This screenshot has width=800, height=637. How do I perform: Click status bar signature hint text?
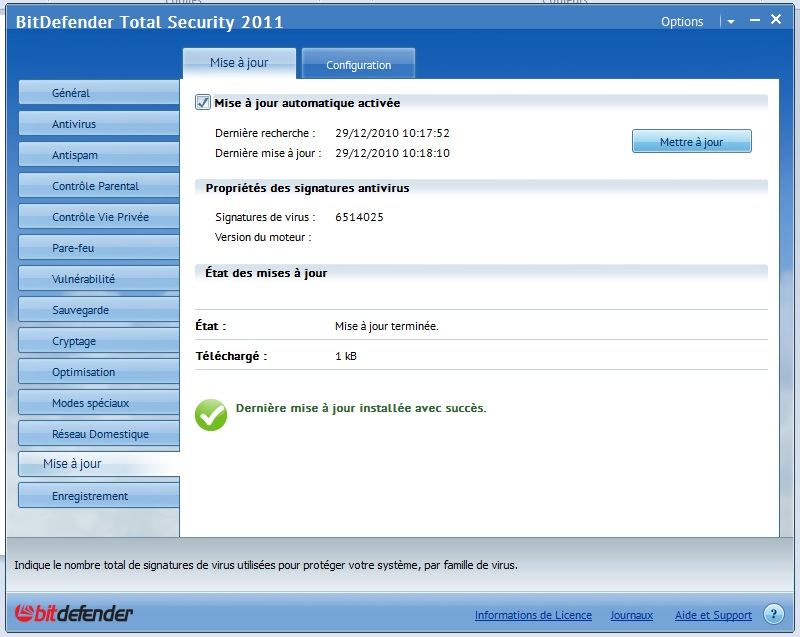click(266, 565)
